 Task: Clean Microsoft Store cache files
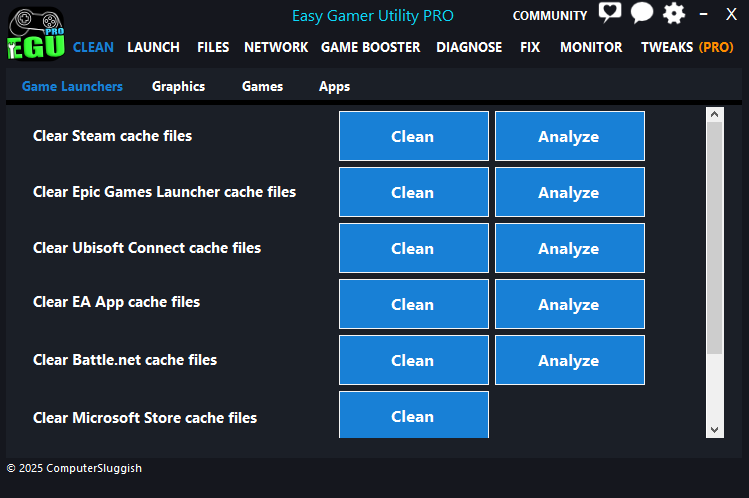click(x=413, y=415)
